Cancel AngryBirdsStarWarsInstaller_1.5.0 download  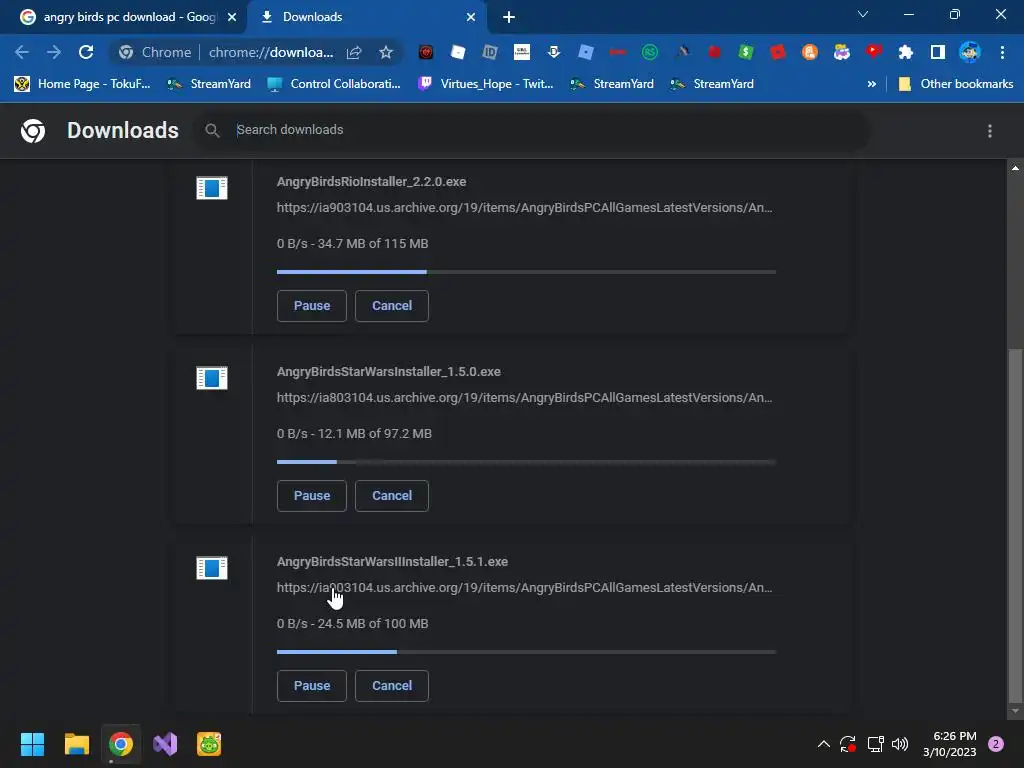pyautogui.click(x=392, y=496)
